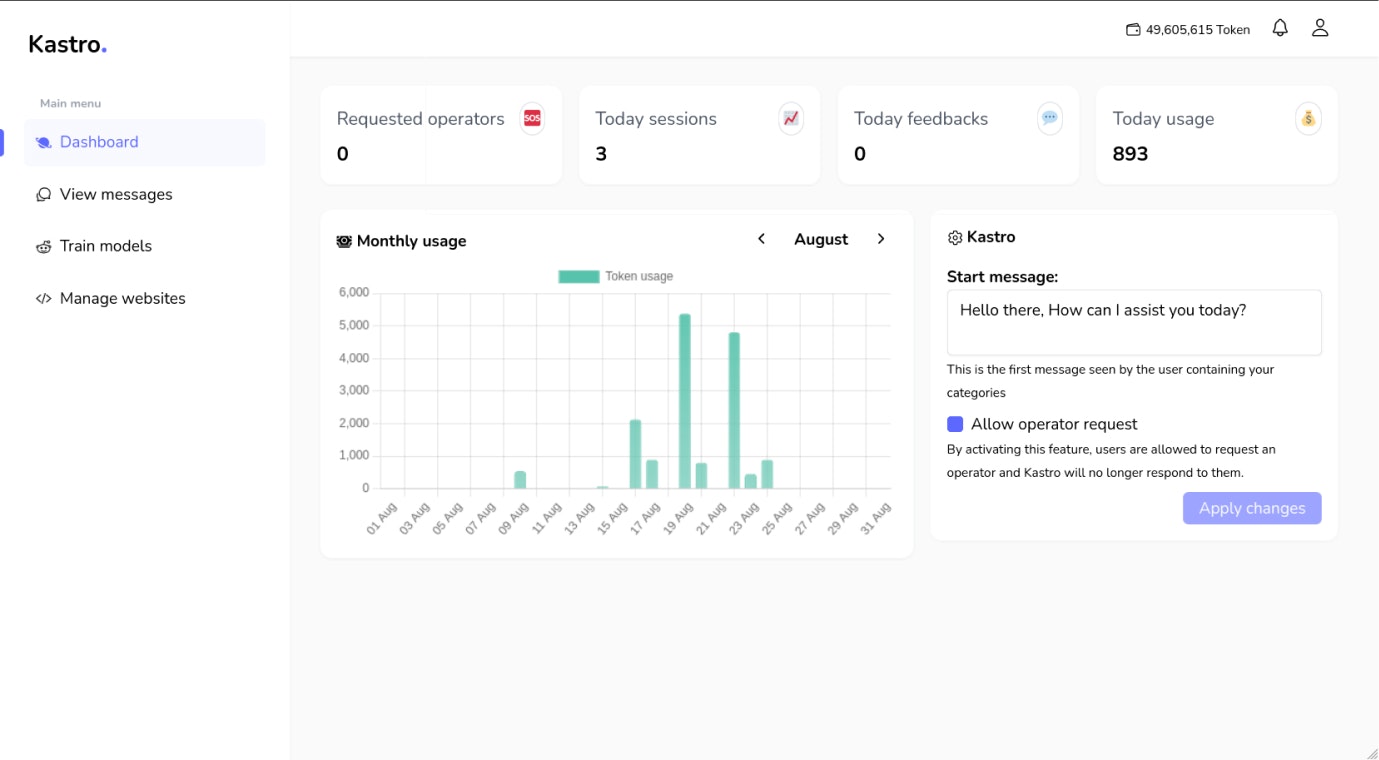Click the Apply changes button
The width and height of the screenshot is (1379, 760).
point(1252,508)
